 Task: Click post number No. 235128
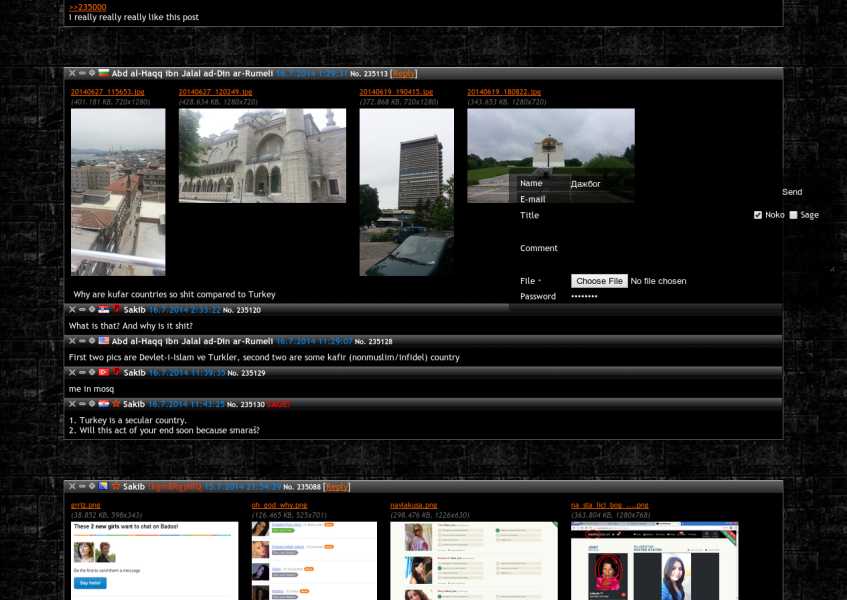pyautogui.click(x=374, y=341)
